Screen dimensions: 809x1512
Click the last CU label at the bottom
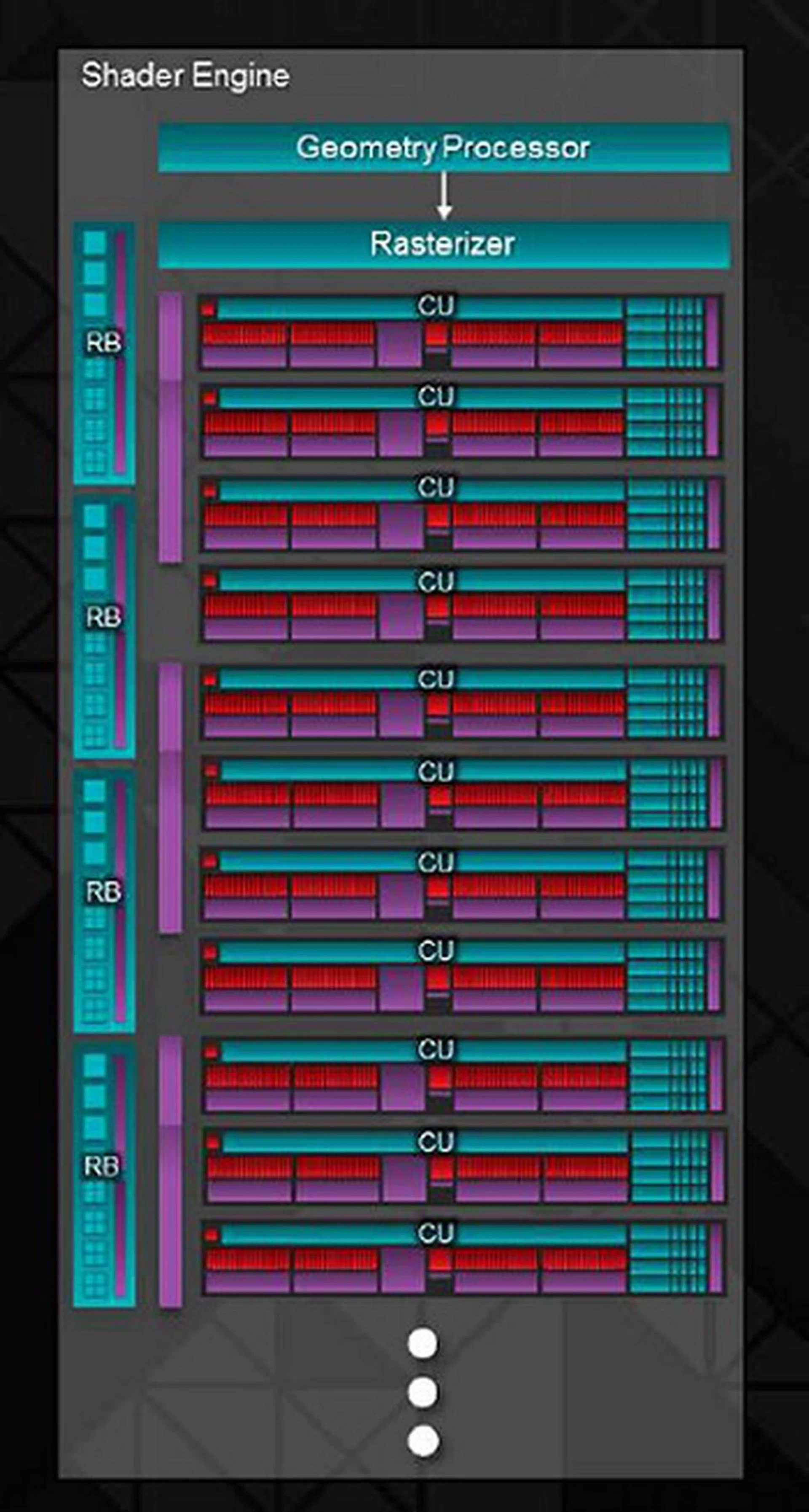coord(436,1233)
